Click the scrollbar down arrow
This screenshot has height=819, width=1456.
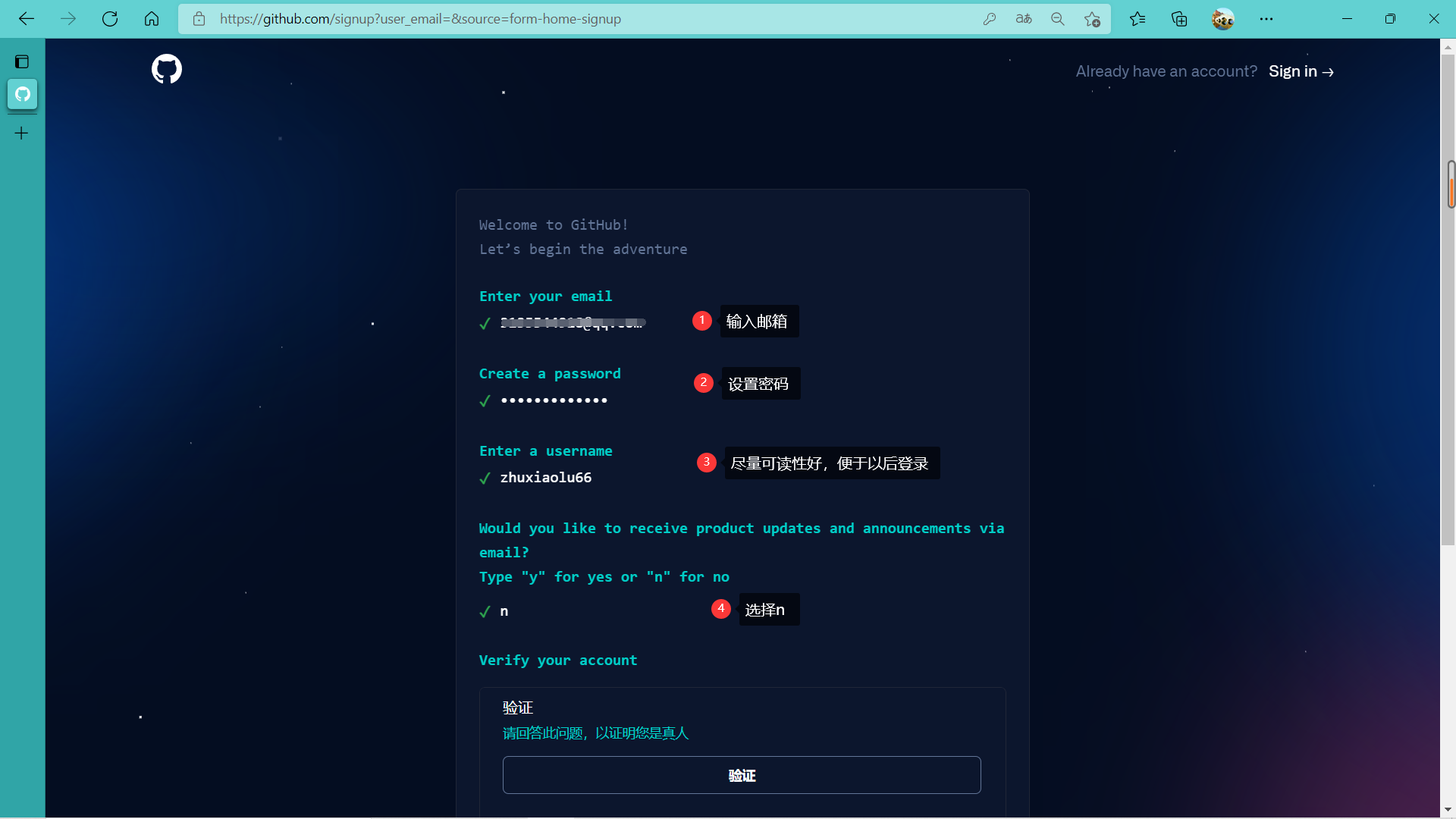pyautogui.click(x=1448, y=810)
